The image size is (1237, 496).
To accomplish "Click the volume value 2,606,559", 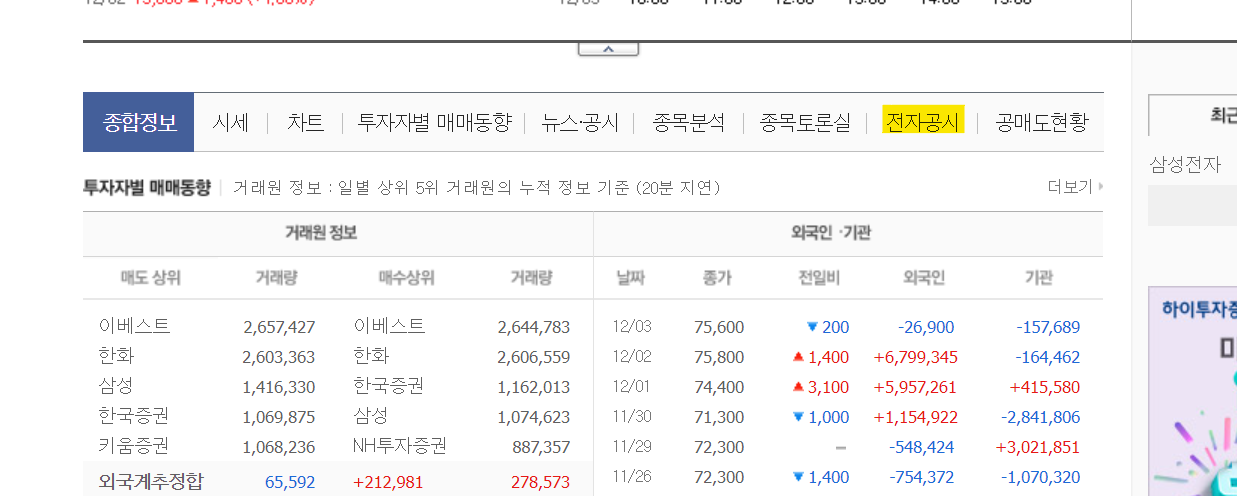I will [x=533, y=357].
